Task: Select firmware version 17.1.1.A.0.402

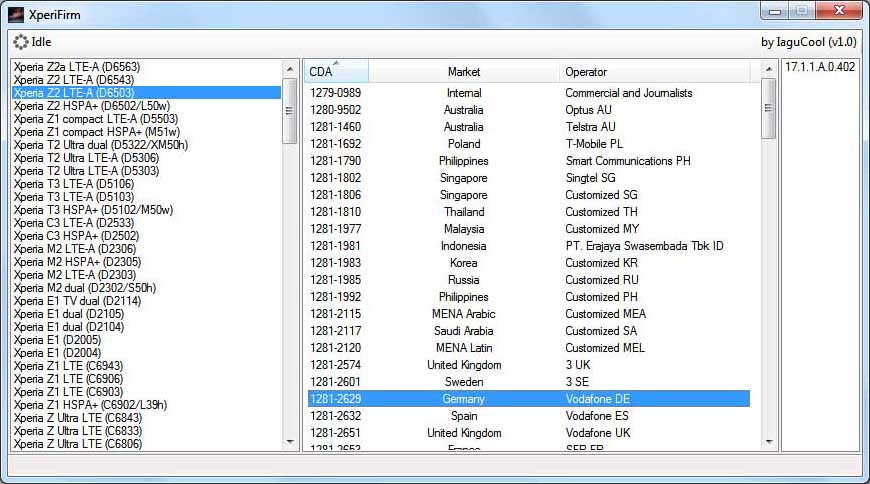Action: pyautogui.click(x=820, y=67)
